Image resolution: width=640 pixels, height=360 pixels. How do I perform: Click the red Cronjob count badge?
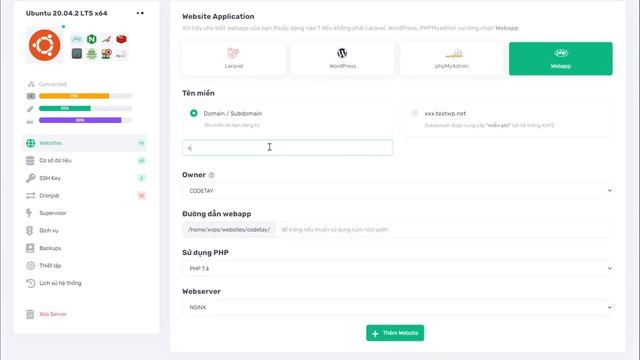pyautogui.click(x=141, y=196)
